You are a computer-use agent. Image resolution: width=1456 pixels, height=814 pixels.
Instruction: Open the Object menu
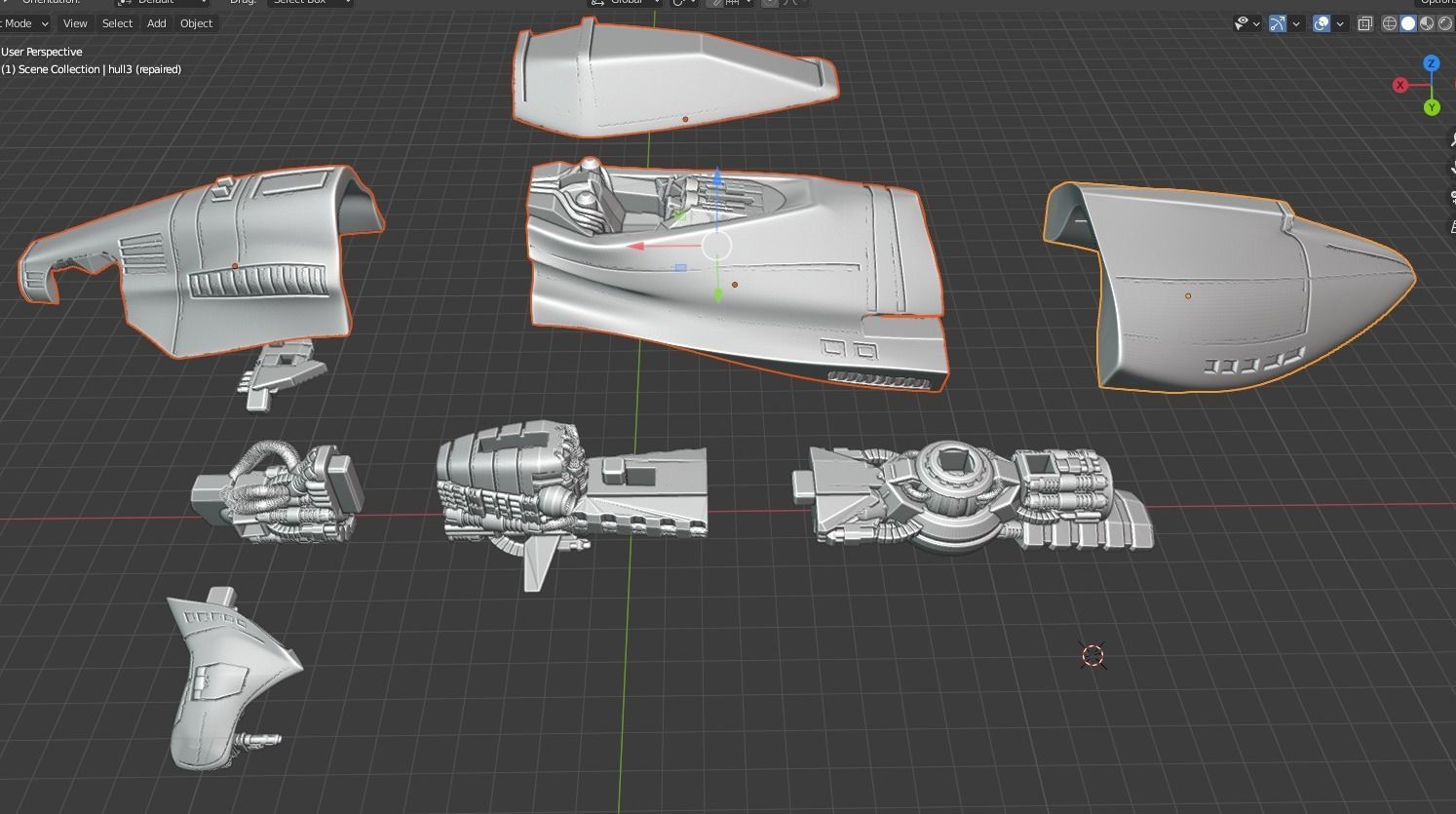[196, 23]
